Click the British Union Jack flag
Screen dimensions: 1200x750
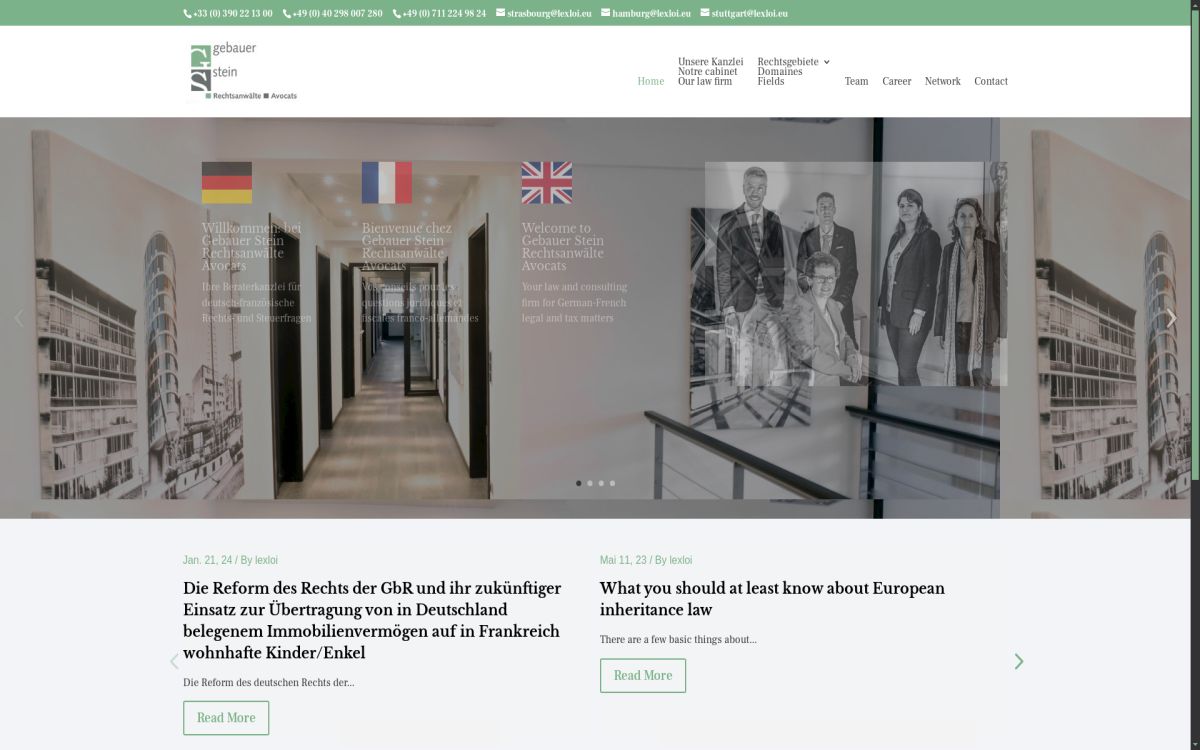tap(547, 183)
